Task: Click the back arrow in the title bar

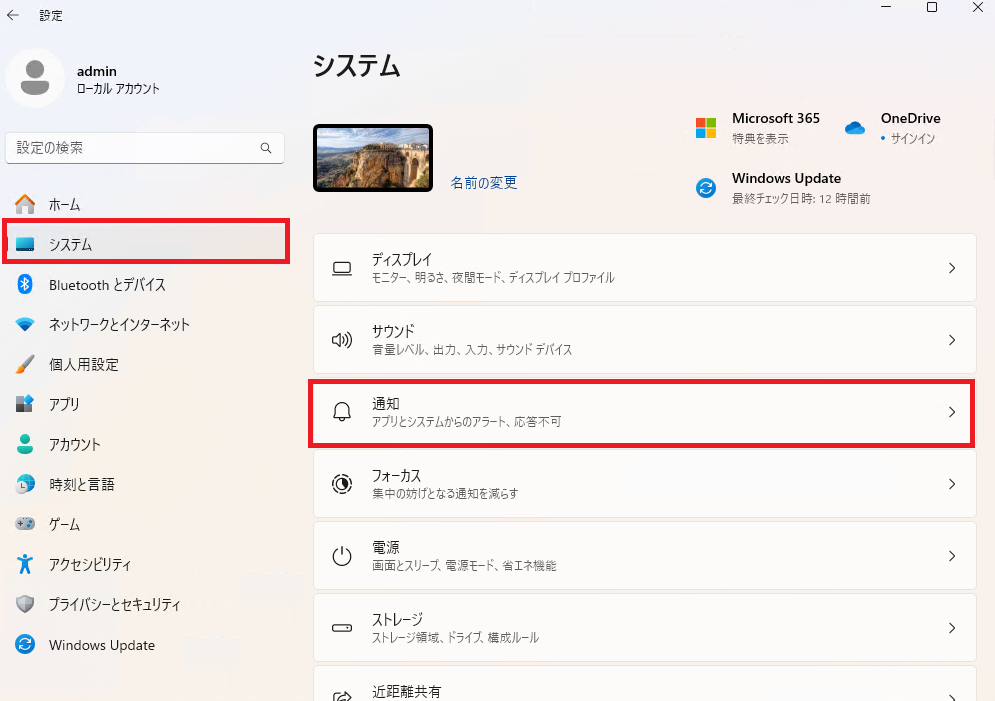Action: [x=13, y=15]
